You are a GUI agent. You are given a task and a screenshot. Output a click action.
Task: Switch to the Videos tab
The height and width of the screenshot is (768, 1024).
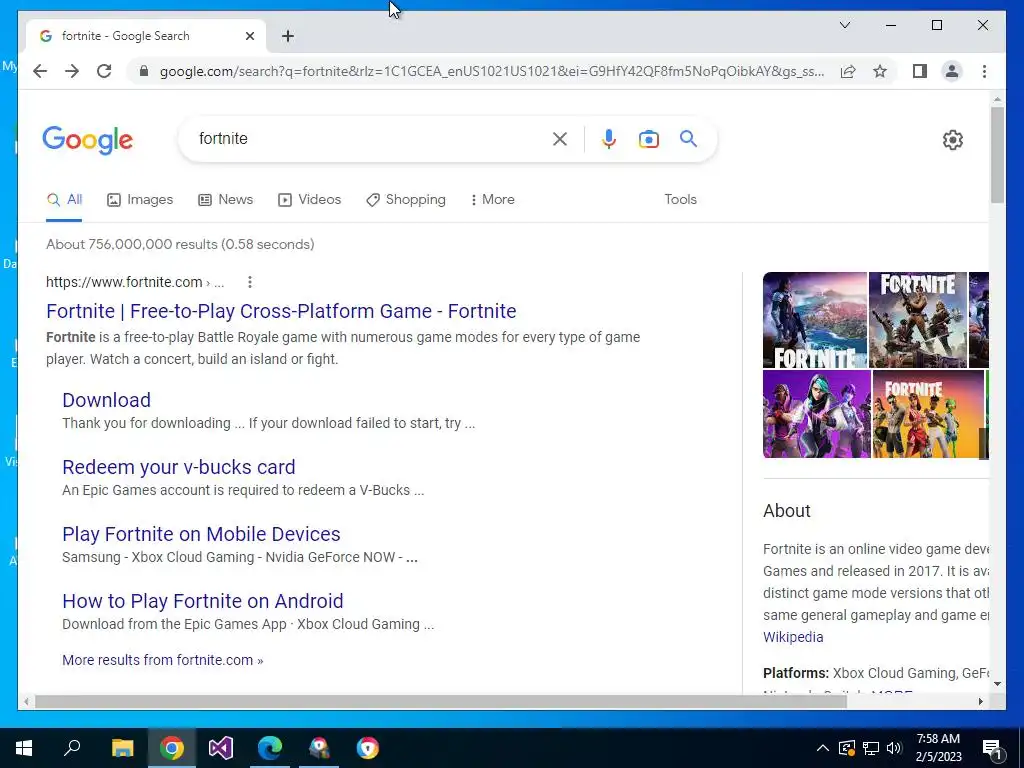(x=309, y=200)
